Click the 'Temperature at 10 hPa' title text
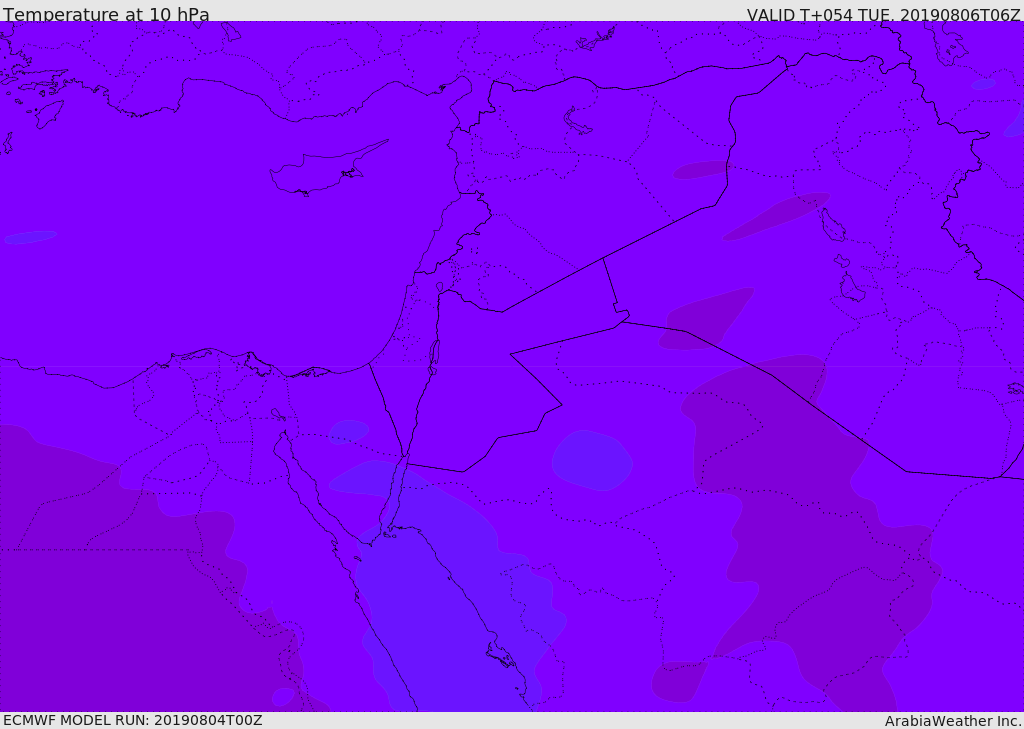 pos(106,14)
